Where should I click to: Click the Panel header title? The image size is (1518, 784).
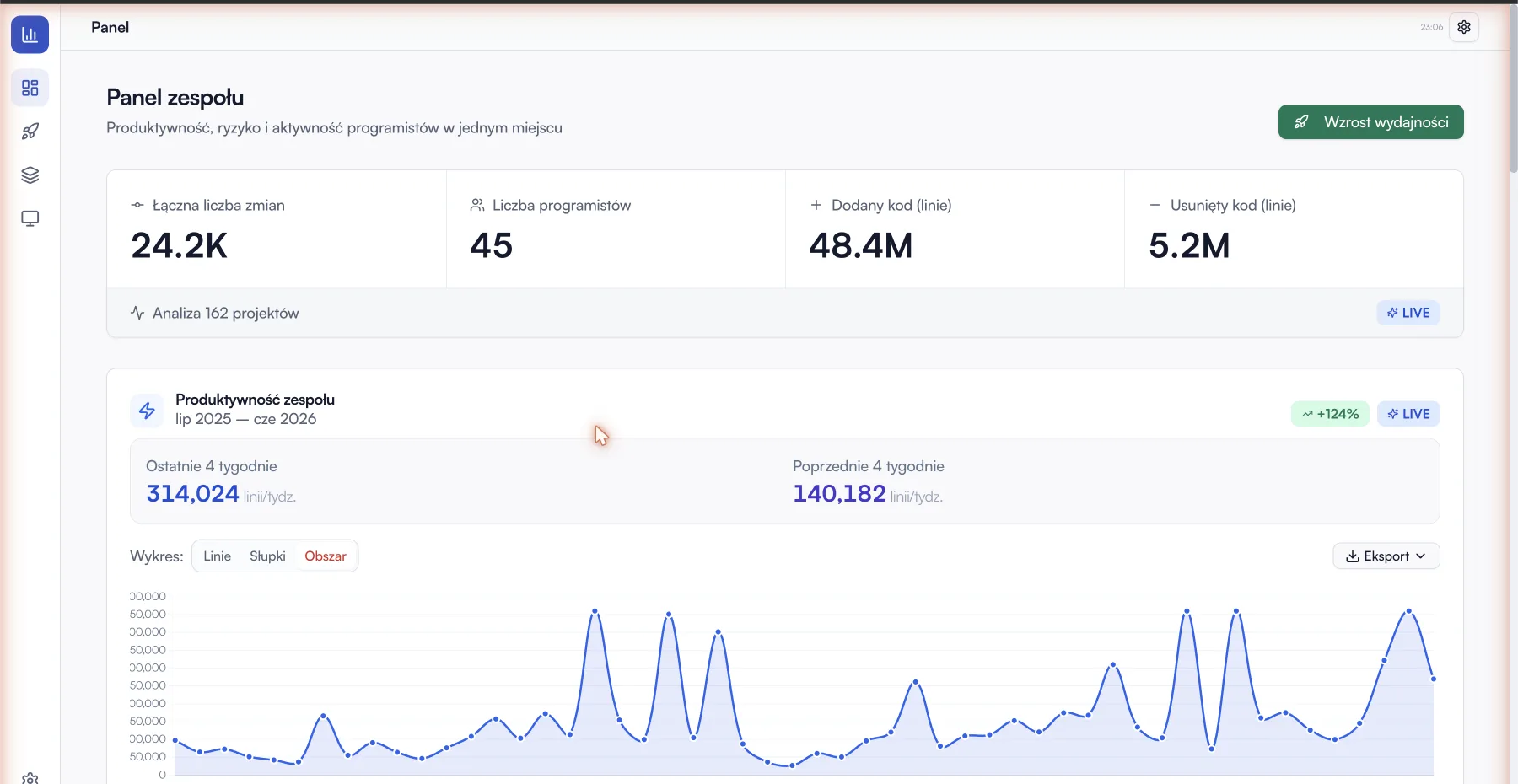pyautogui.click(x=110, y=27)
